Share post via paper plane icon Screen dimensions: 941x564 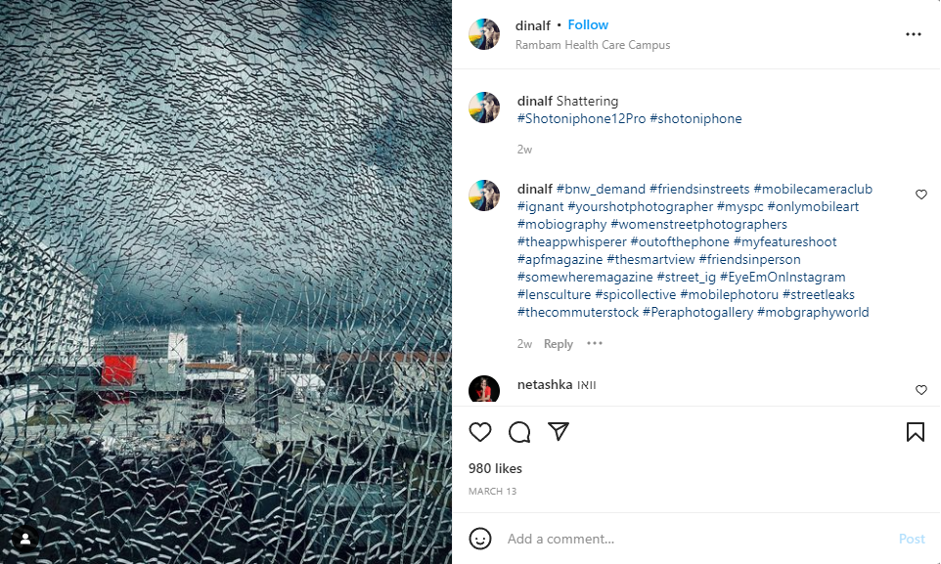point(558,431)
